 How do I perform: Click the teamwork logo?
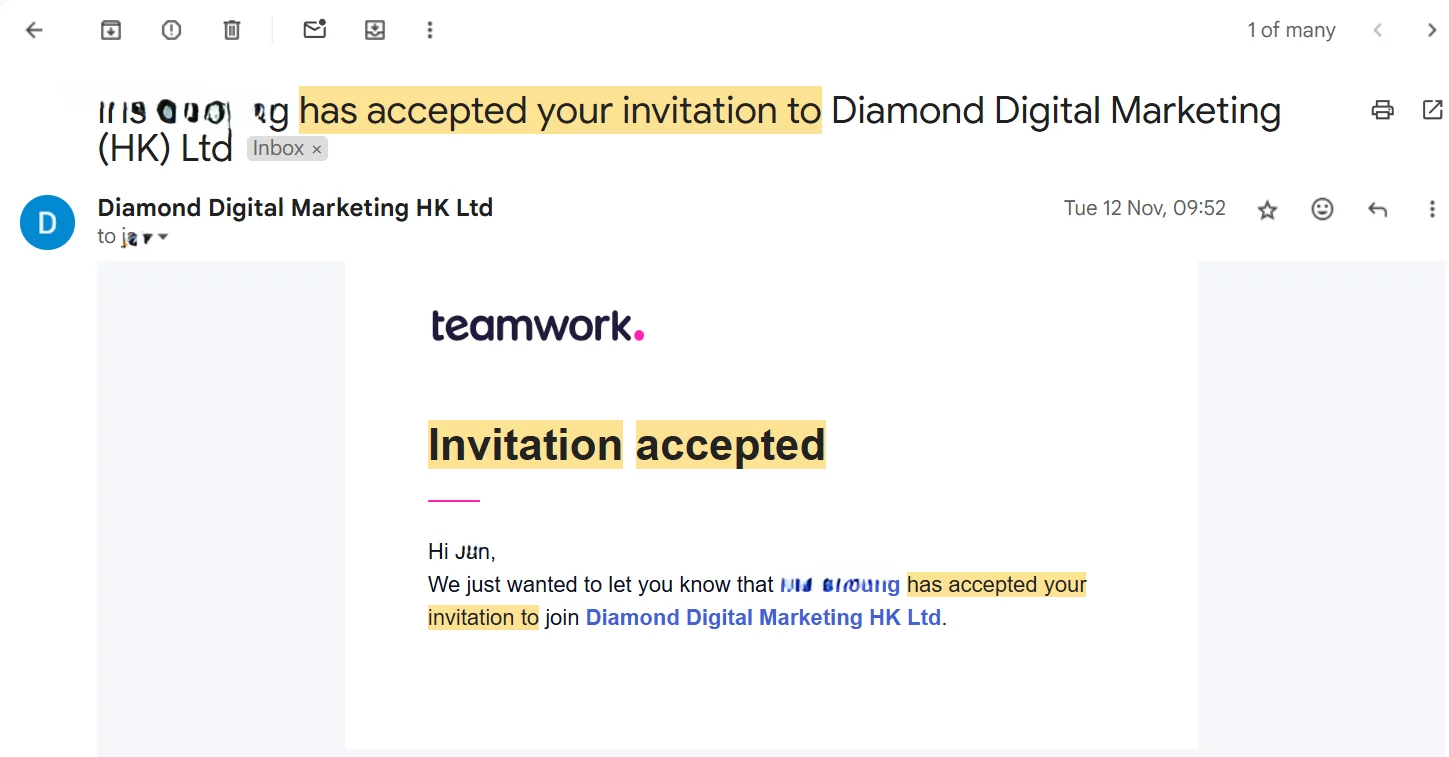coord(537,325)
